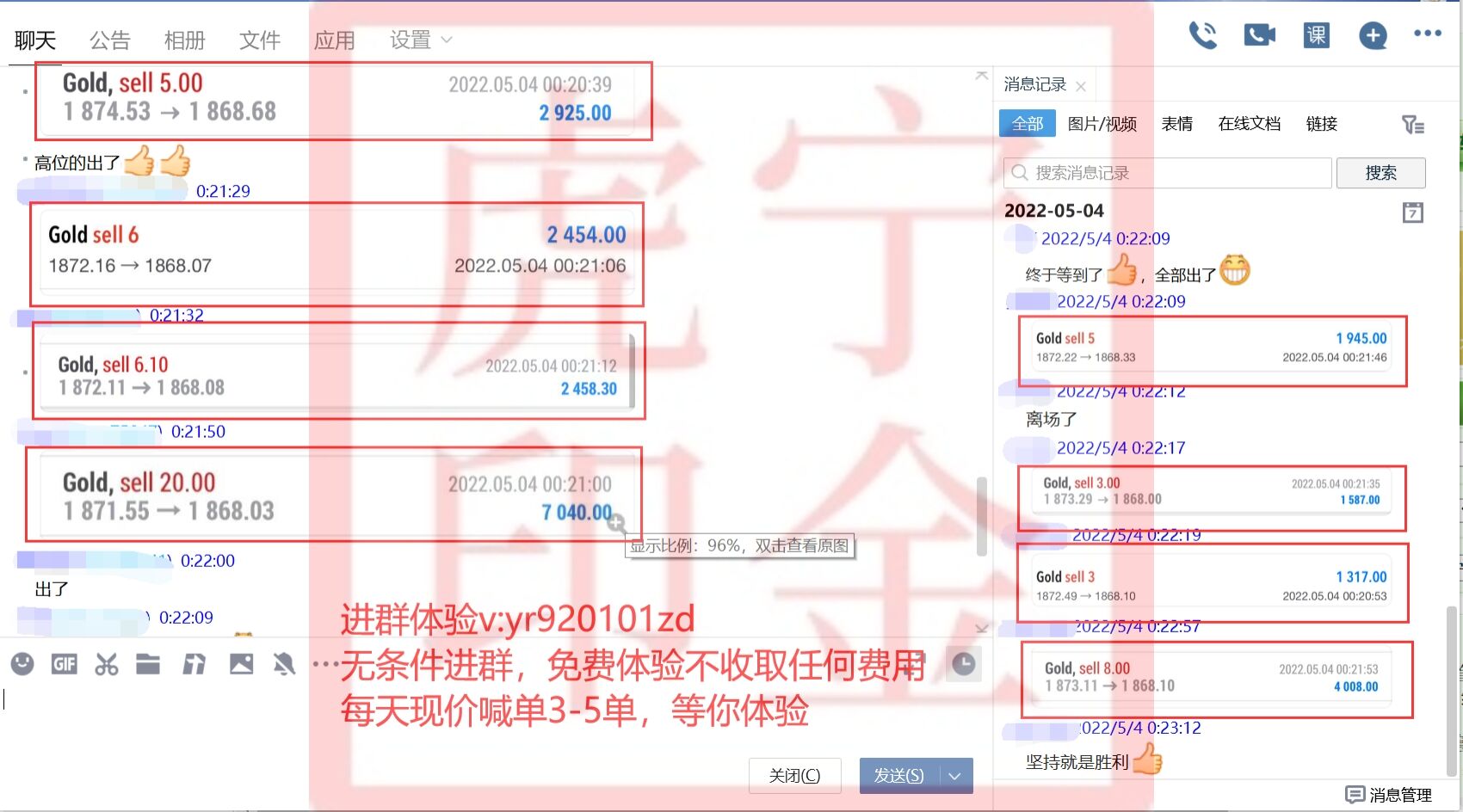Viewport: 1463px width, 812px height.
Task: Switch to the 公告 tab
Action: tap(110, 40)
